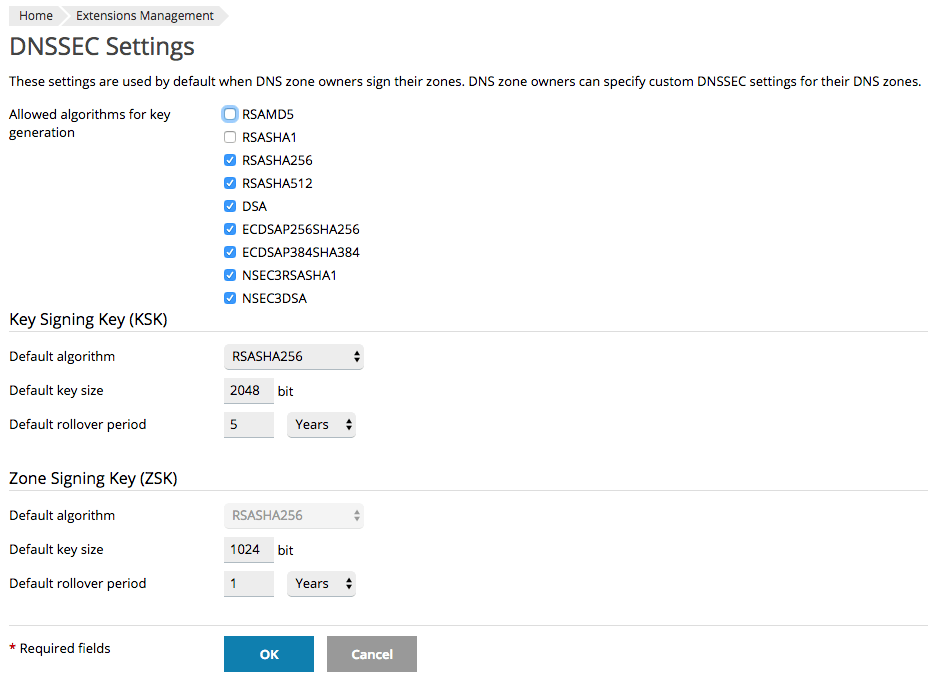This screenshot has height=684, width=928.
Task: Click the KSK default key size field
Action: pyautogui.click(x=248, y=390)
